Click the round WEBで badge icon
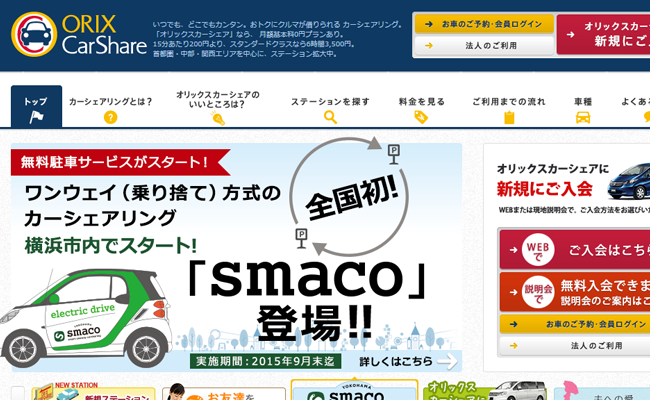 (538, 250)
